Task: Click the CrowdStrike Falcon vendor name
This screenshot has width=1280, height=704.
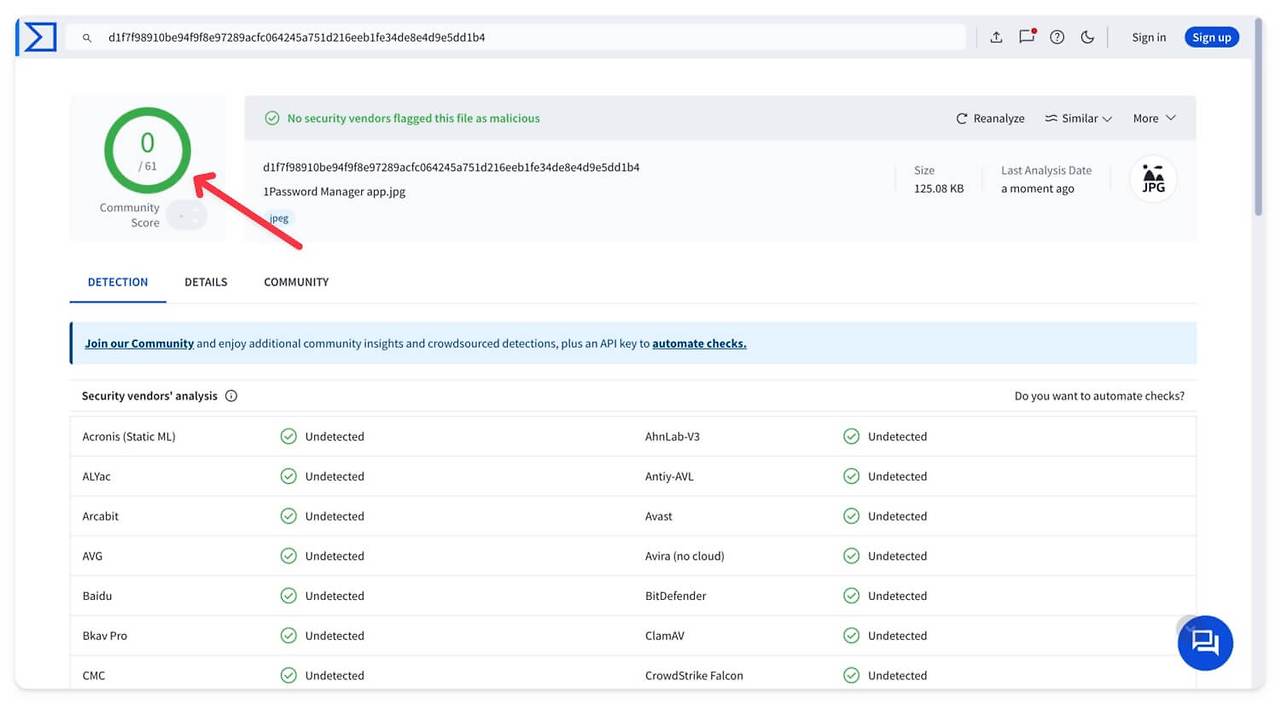Action: [x=694, y=676]
